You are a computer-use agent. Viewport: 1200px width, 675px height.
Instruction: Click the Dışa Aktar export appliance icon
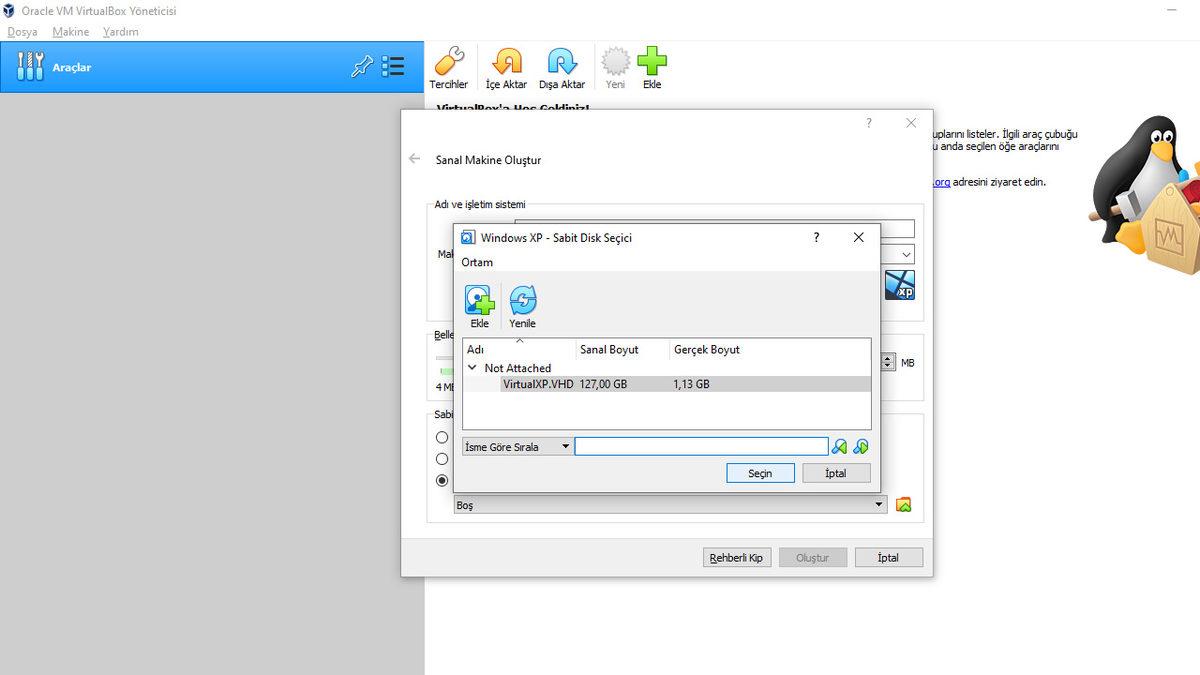pyautogui.click(x=562, y=67)
